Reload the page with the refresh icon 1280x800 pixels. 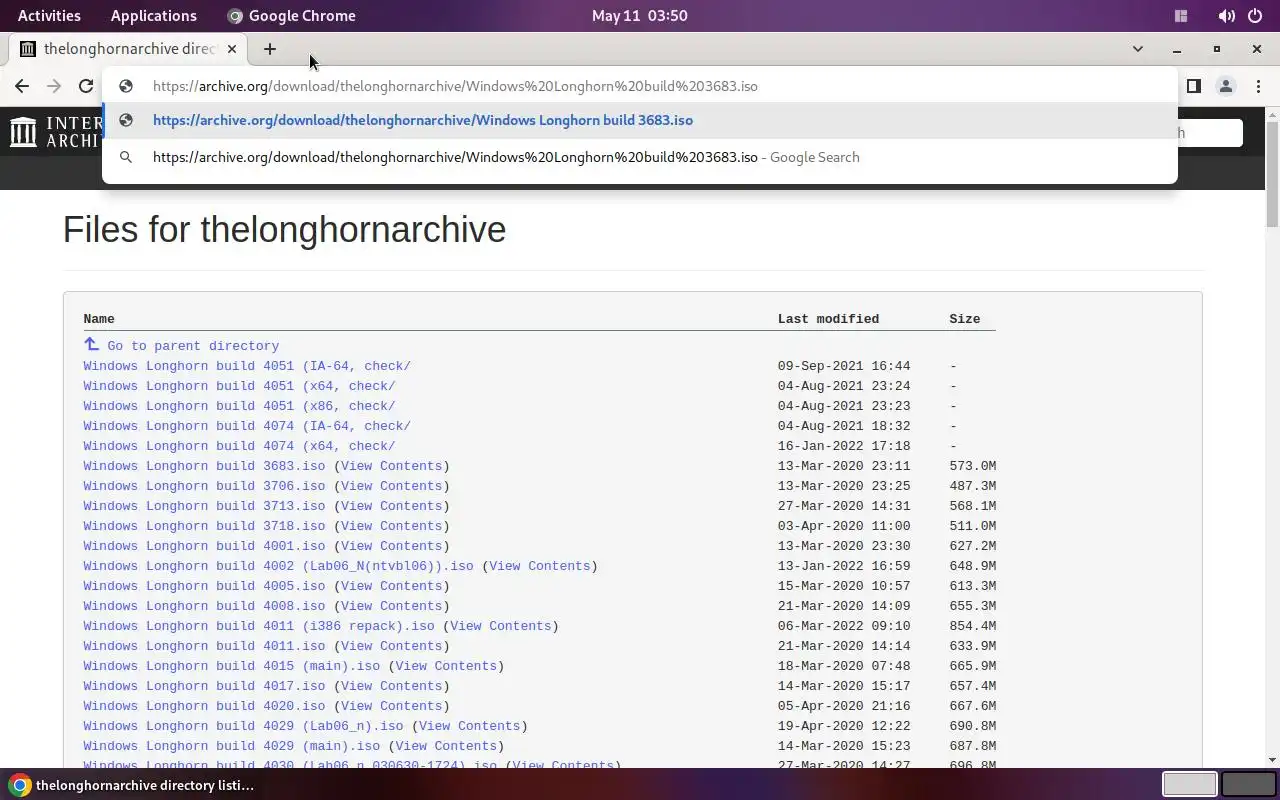click(86, 86)
